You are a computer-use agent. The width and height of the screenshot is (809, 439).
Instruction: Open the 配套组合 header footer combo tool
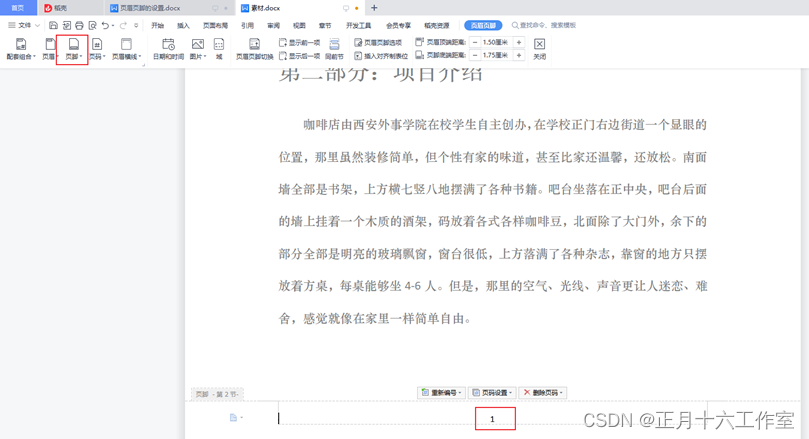pos(21,49)
